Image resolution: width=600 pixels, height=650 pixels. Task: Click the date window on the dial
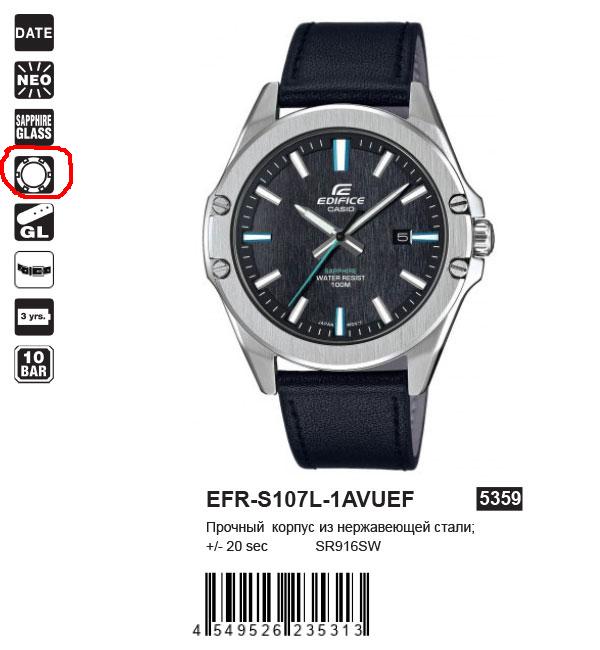coord(402,237)
